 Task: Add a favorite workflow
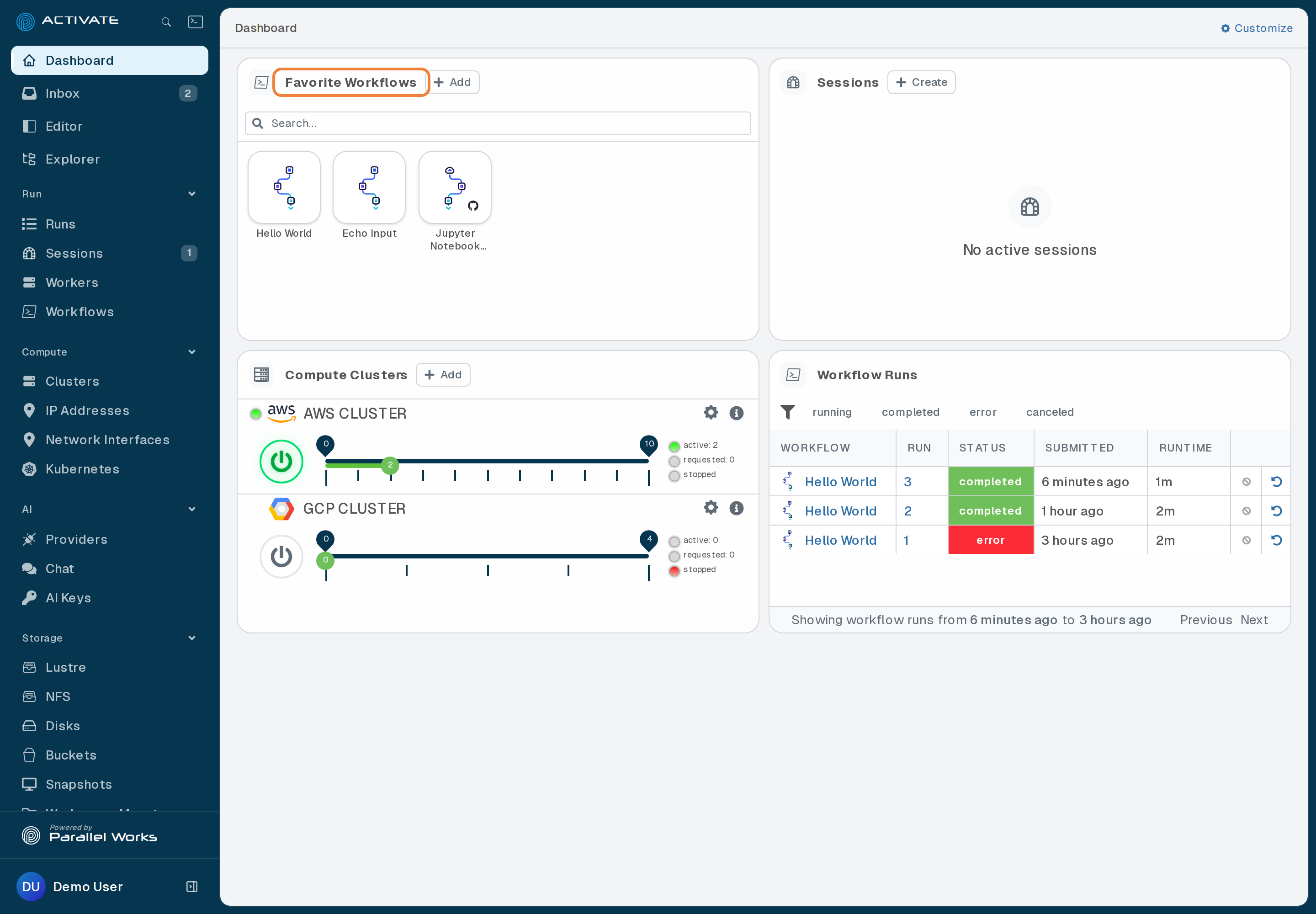[x=452, y=82]
